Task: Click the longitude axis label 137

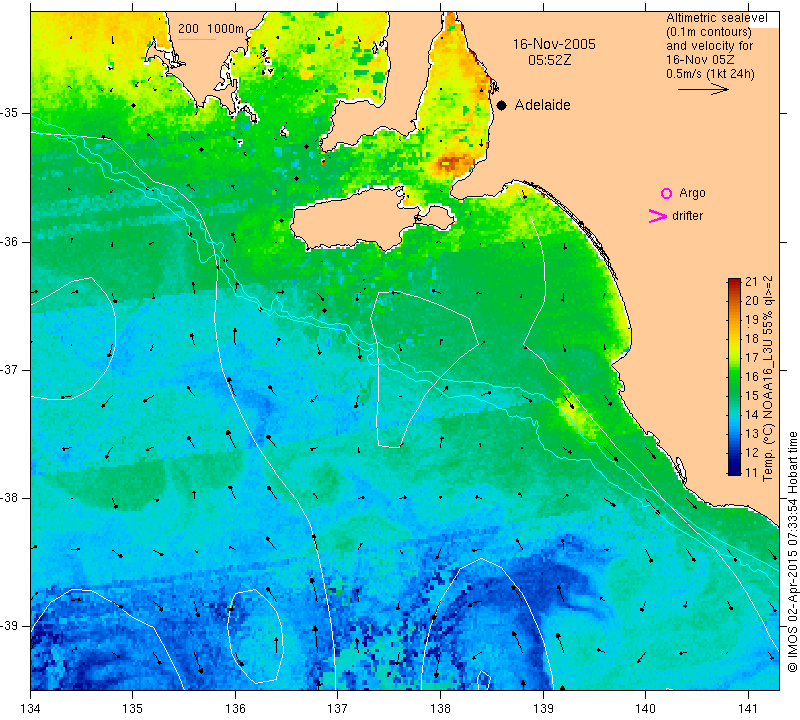Action: point(337,709)
